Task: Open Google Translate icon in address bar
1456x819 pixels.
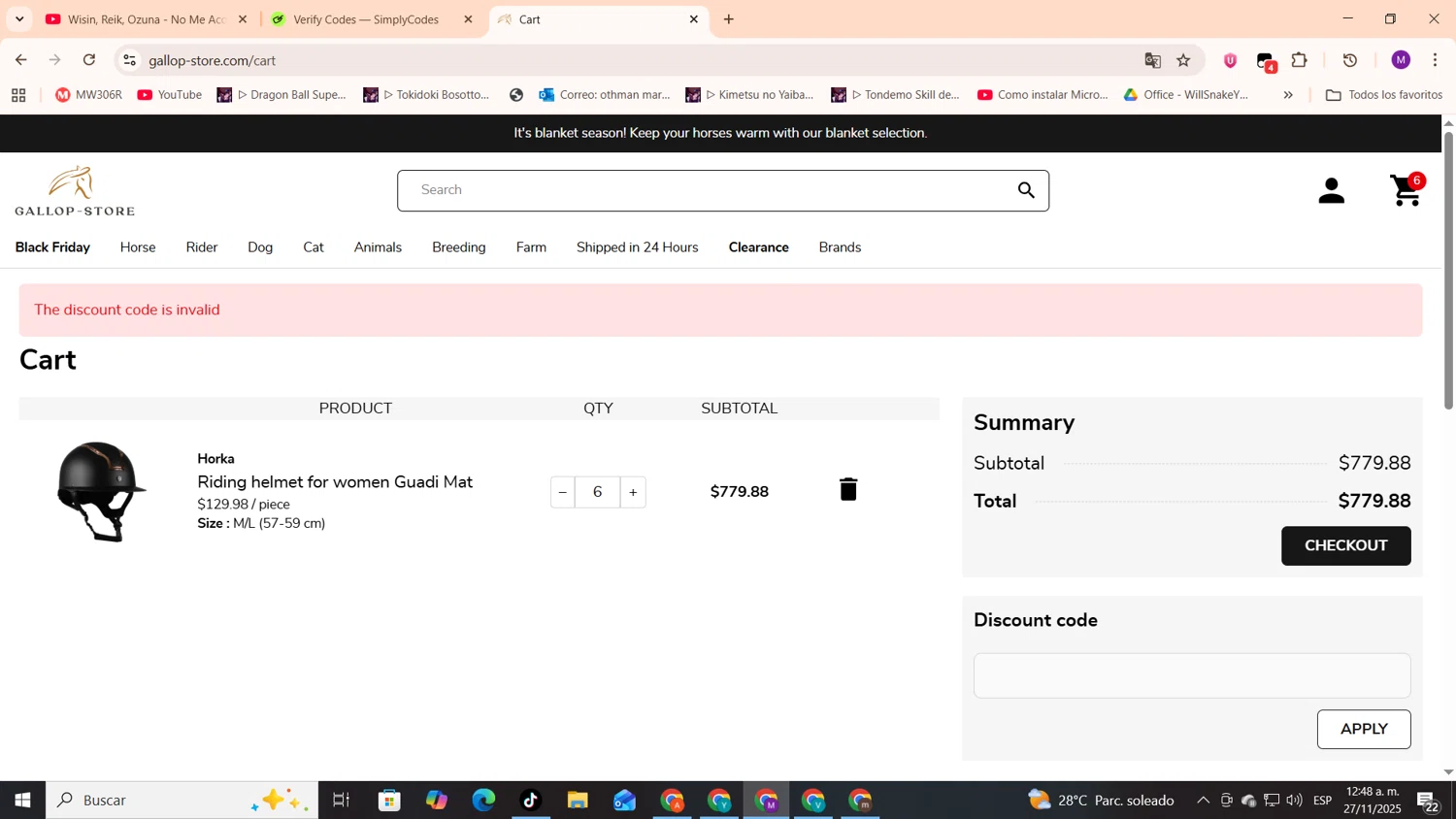Action: click(1152, 61)
